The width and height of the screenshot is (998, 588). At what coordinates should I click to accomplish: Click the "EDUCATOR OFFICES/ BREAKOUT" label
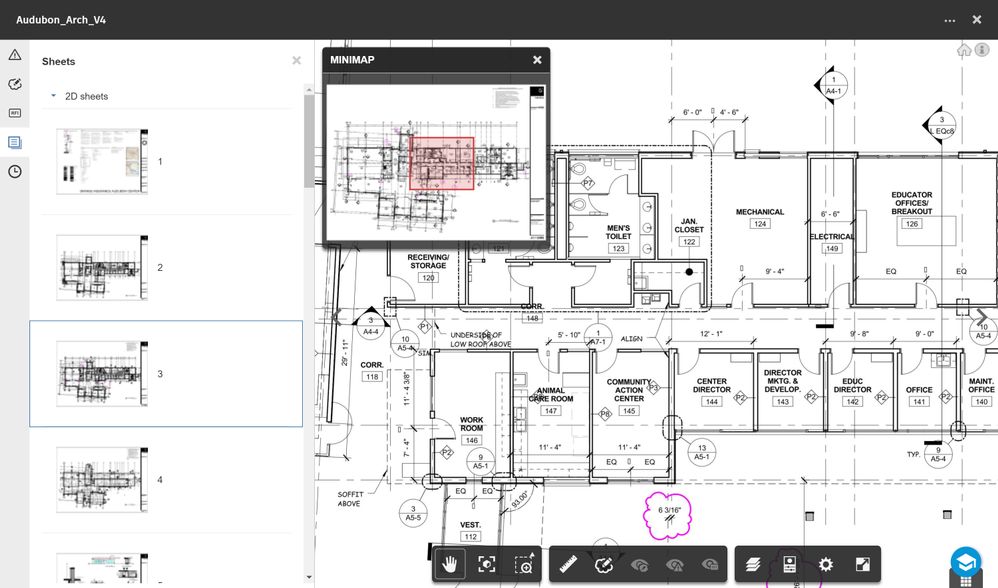click(911, 203)
